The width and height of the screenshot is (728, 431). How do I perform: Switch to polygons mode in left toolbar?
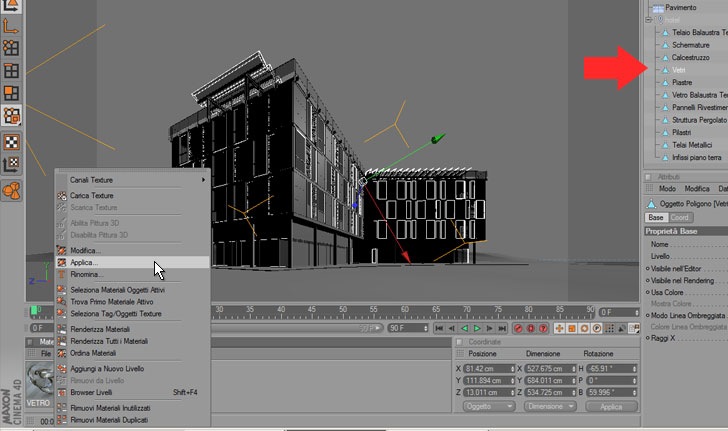[x=11, y=93]
